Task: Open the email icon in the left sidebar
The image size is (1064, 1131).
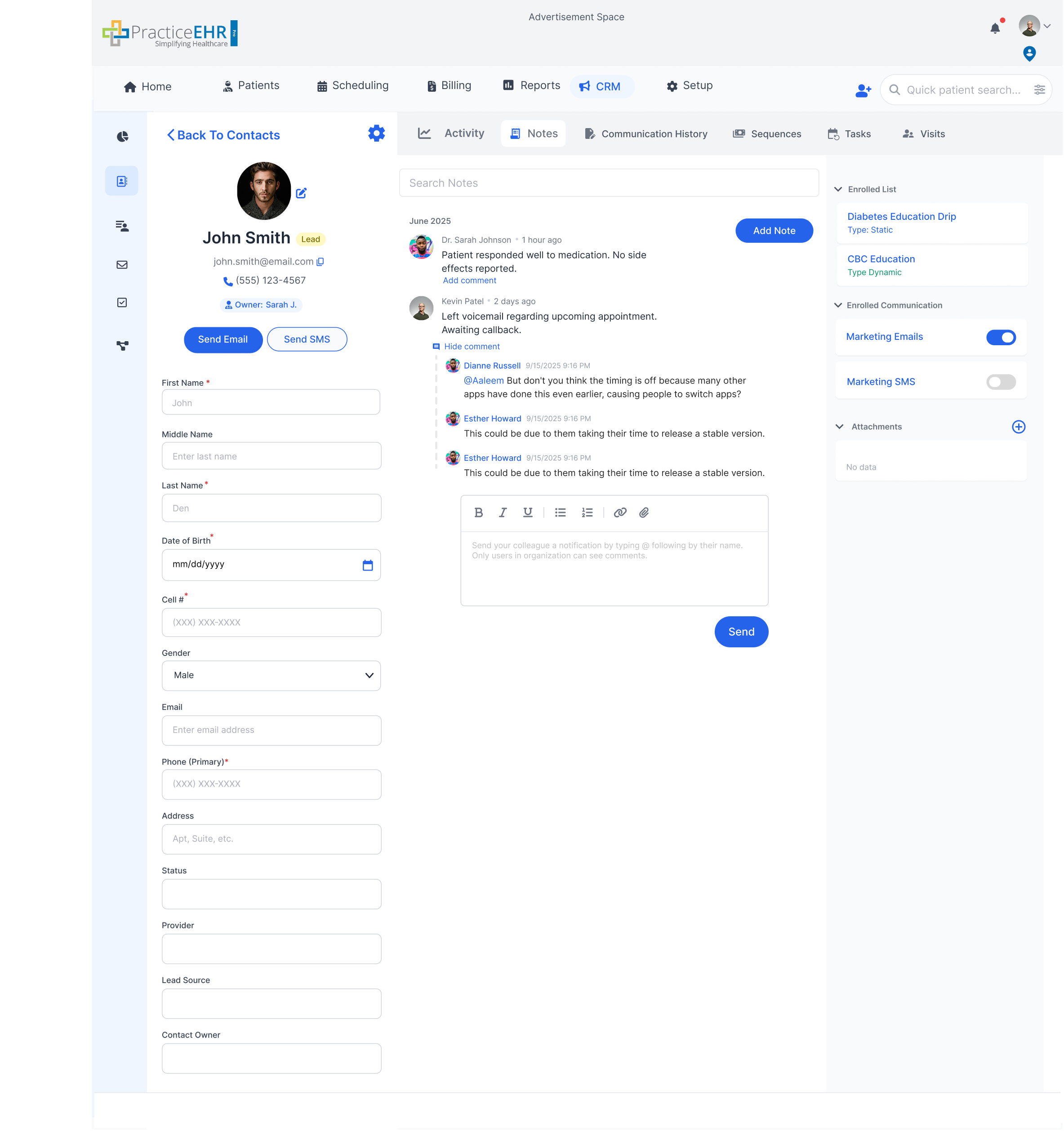Action: pos(122,264)
